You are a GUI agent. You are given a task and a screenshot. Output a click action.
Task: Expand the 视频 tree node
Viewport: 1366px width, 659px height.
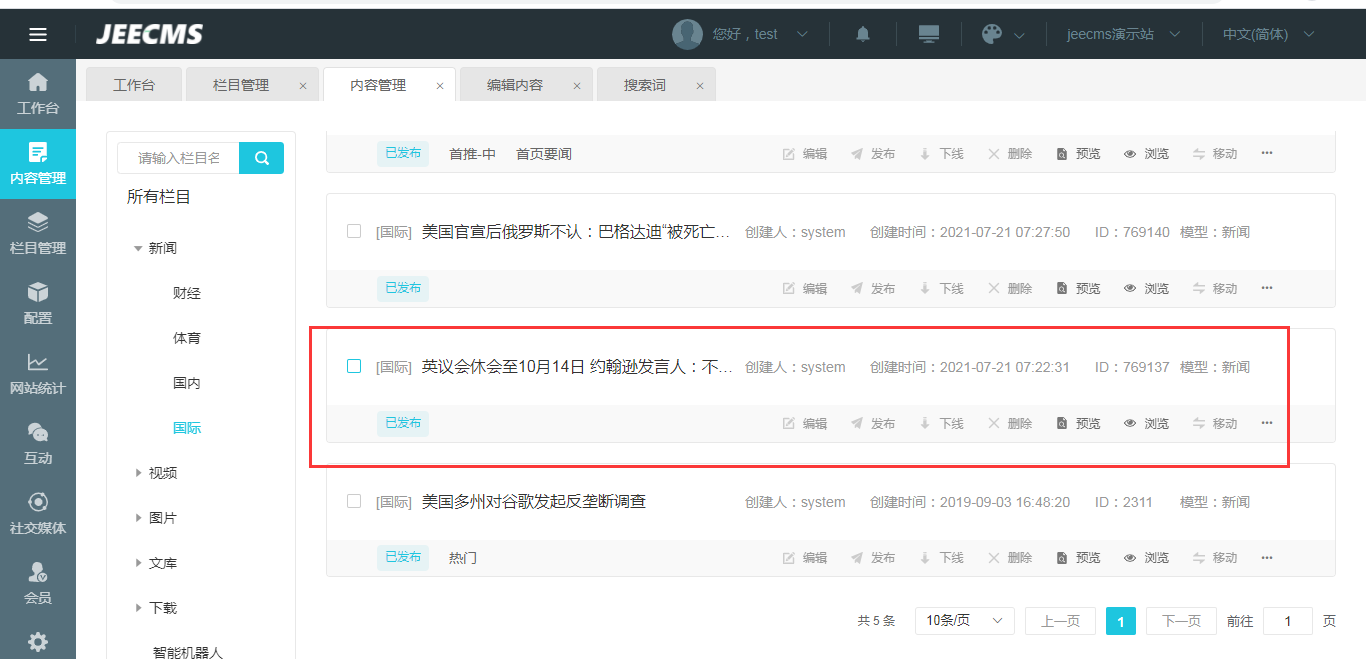click(138, 473)
